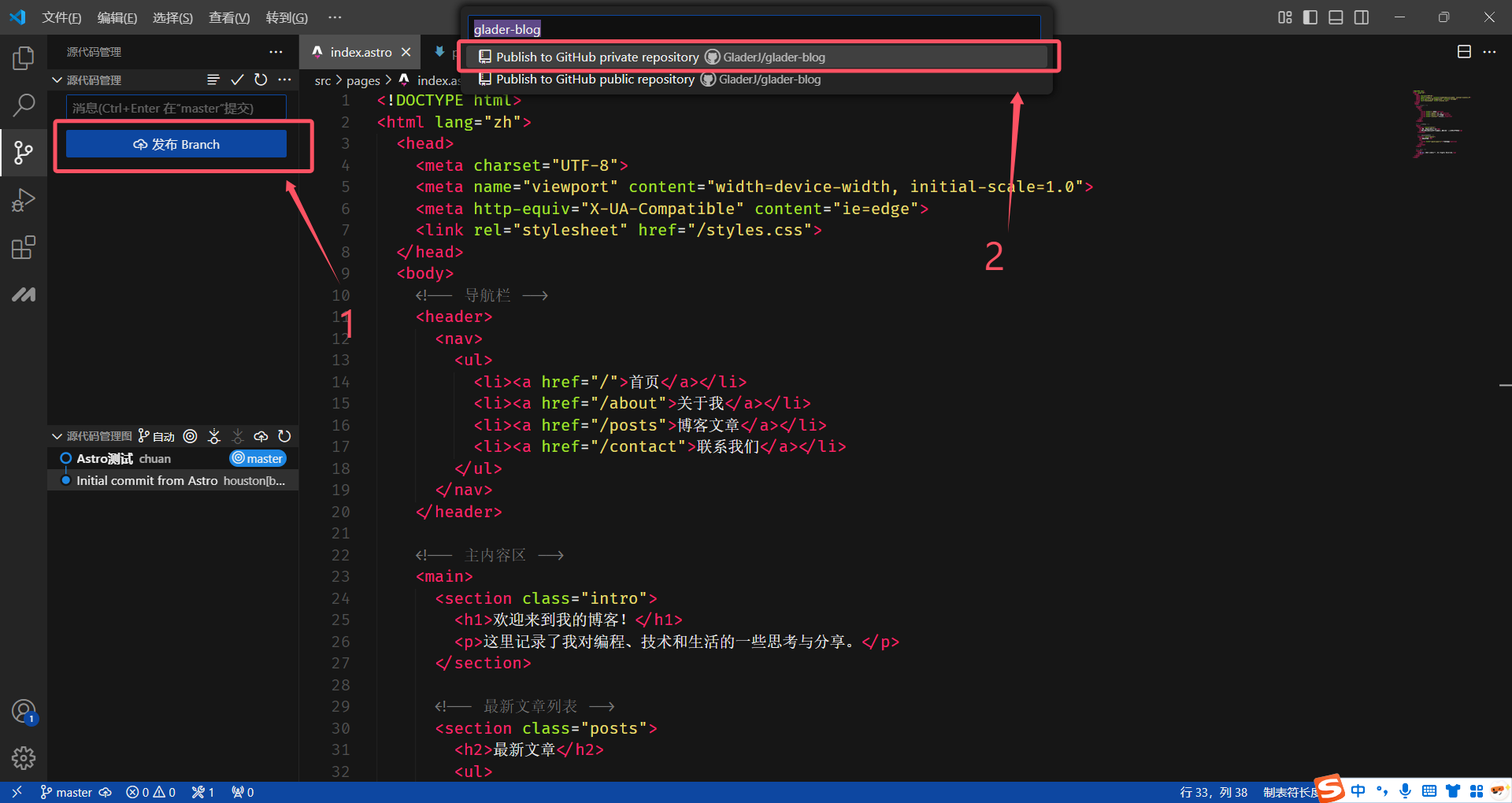The width and height of the screenshot is (1512, 803).
Task: Open the Search view in activity bar
Action: (x=24, y=105)
